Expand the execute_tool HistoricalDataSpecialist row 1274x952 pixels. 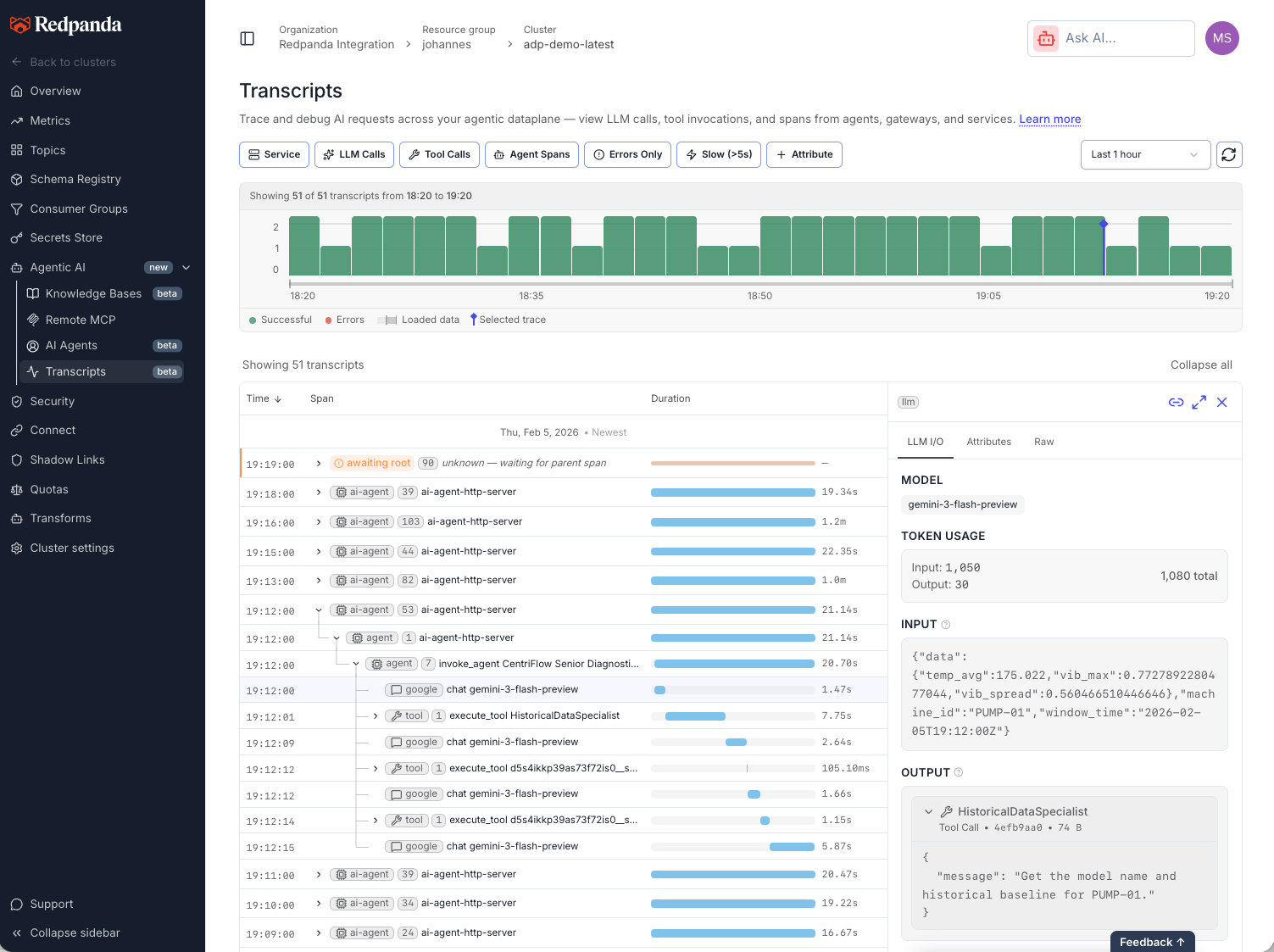(x=376, y=716)
